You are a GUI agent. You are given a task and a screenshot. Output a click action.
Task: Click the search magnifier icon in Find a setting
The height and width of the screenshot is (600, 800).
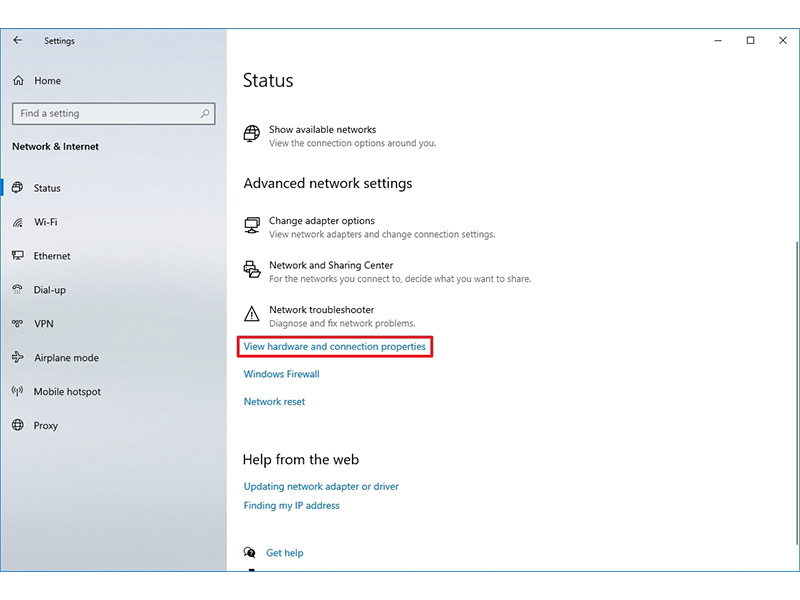point(205,113)
